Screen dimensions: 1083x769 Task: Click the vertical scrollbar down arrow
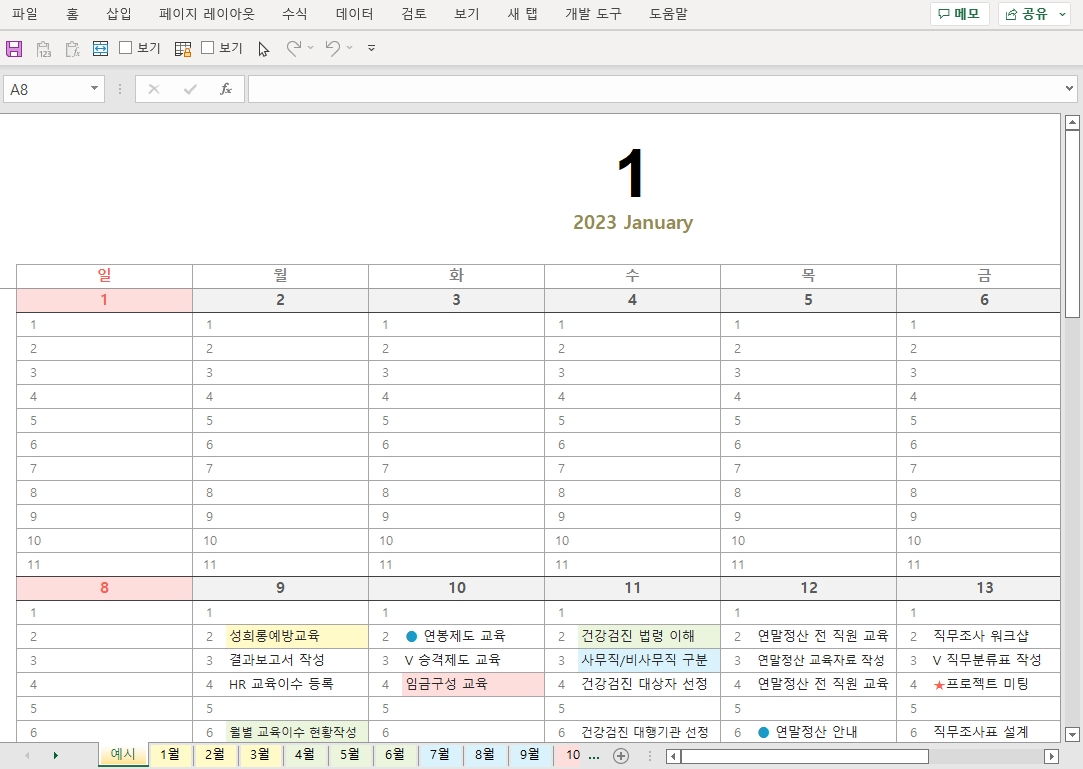[x=1072, y=734]
